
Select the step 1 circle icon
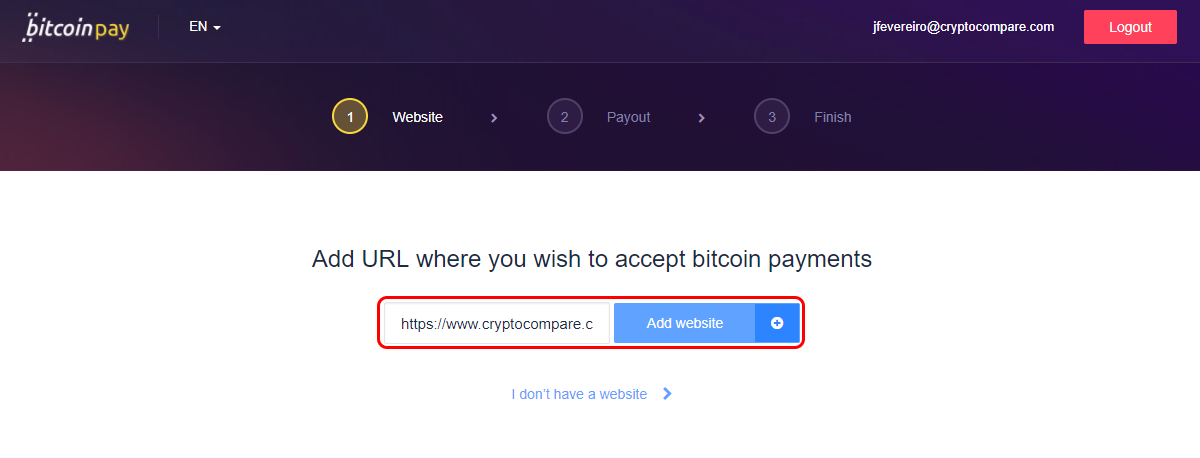tap(350, 117)
